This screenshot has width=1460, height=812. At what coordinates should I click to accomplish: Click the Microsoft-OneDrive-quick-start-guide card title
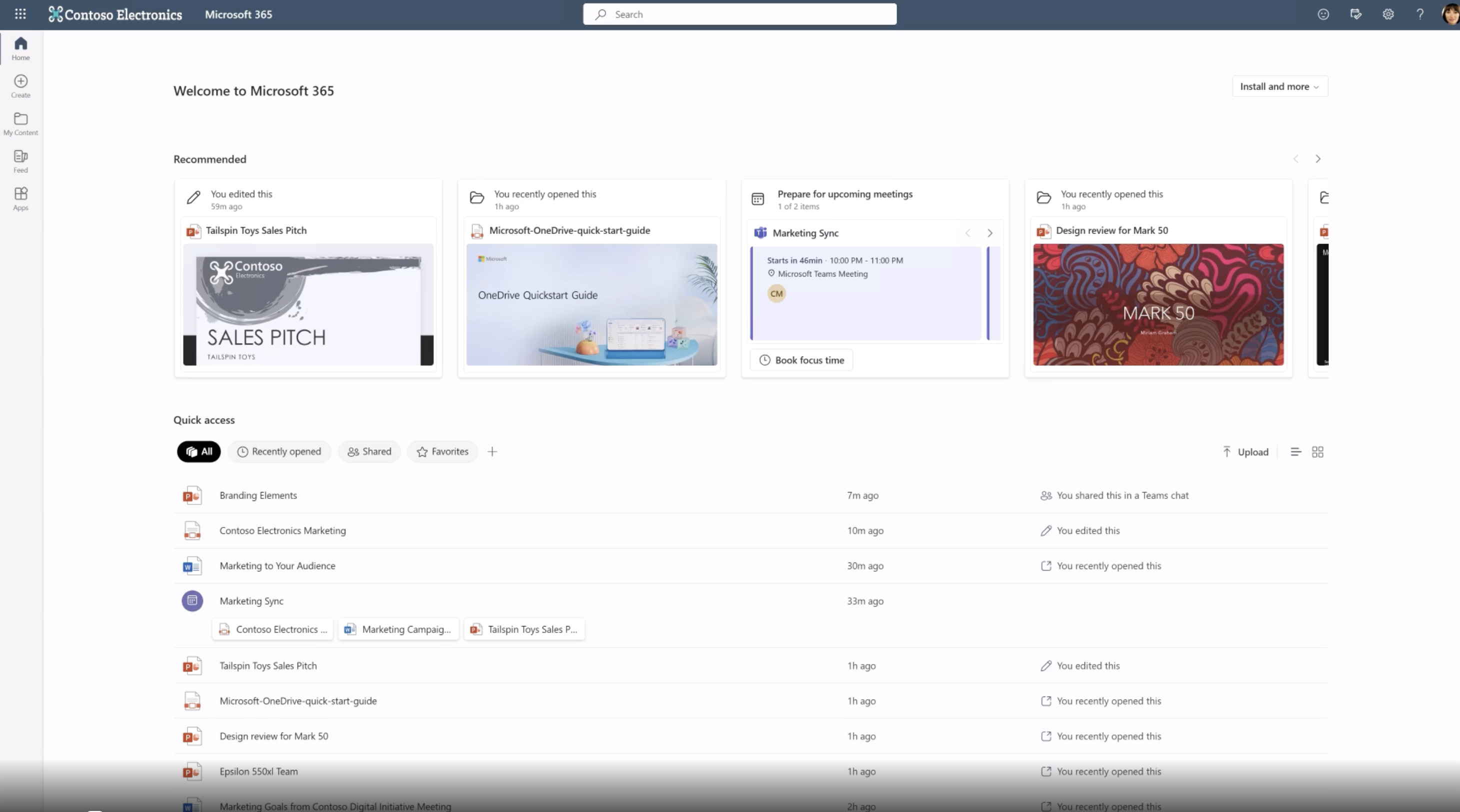569,230
